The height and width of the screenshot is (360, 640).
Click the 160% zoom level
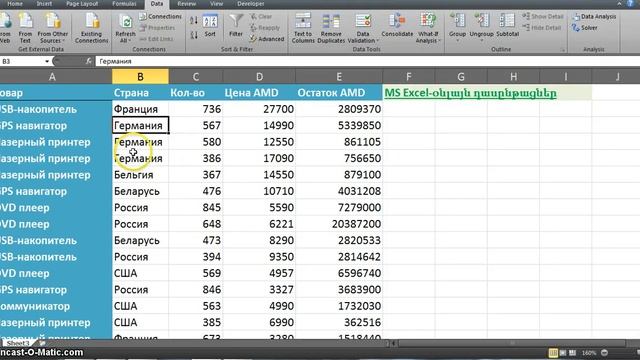tap(589, 353)
